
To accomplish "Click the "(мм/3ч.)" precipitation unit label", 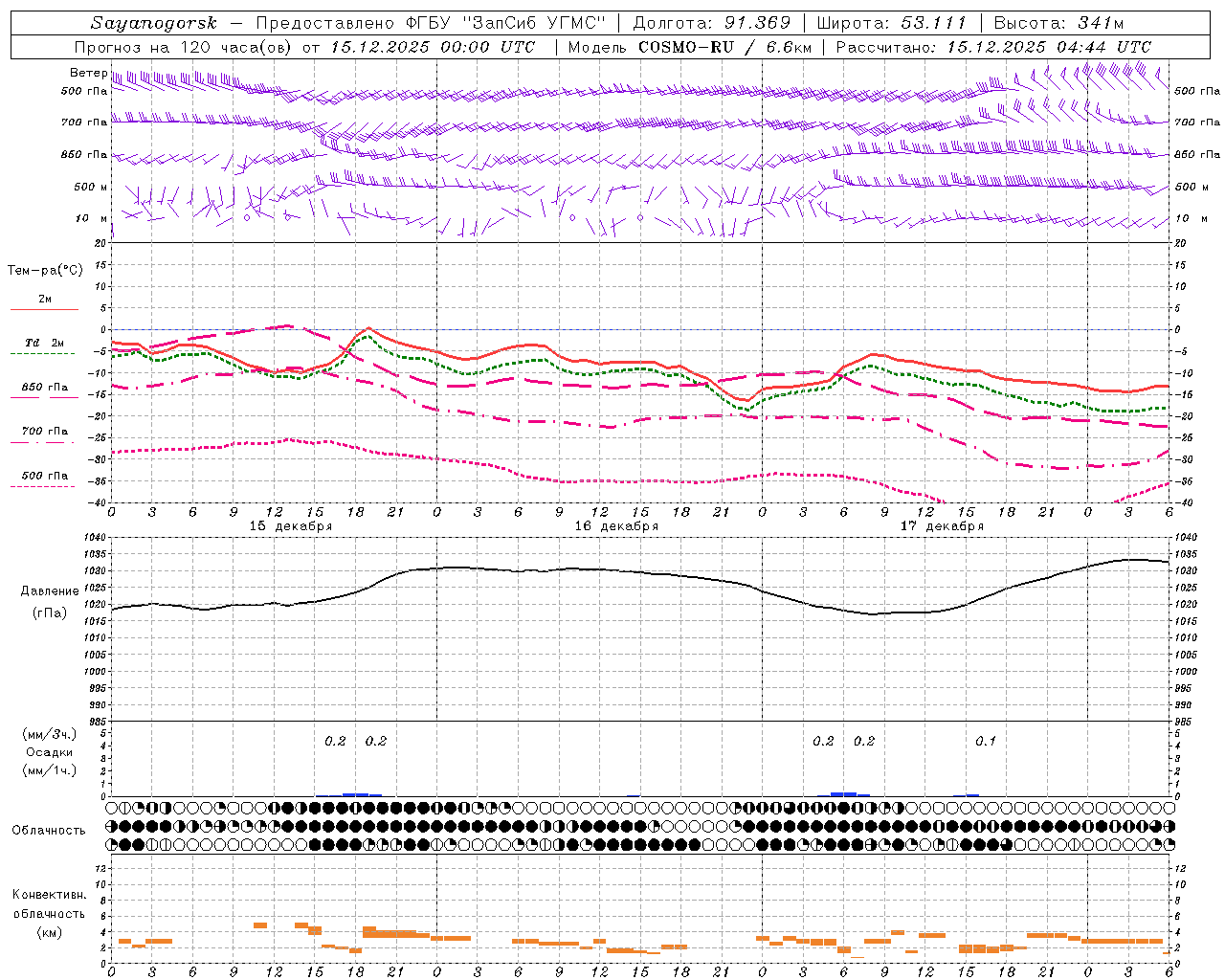I will pos(50,734).
